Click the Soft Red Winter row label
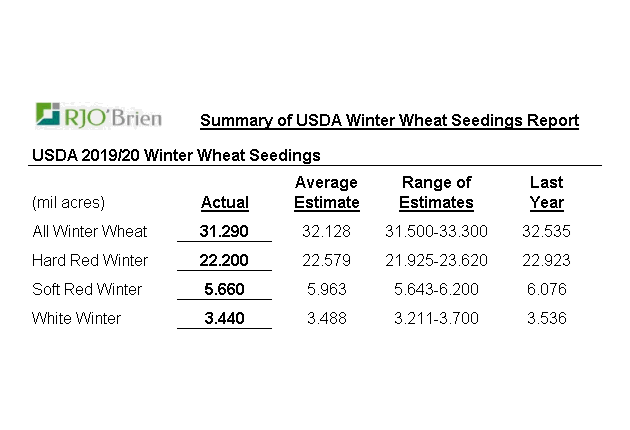This screenshot has height=430, width=630. (x=87, y=289)
